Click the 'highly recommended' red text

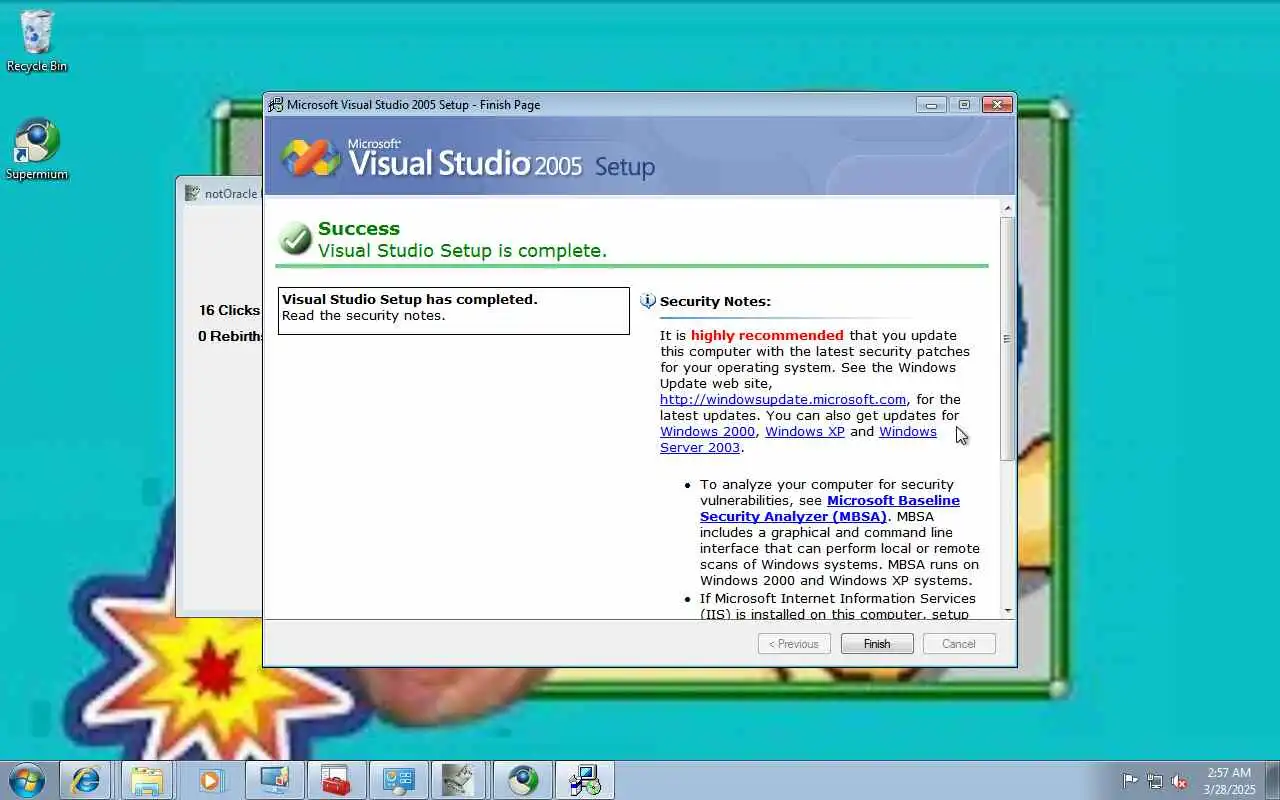coord(767,335)
